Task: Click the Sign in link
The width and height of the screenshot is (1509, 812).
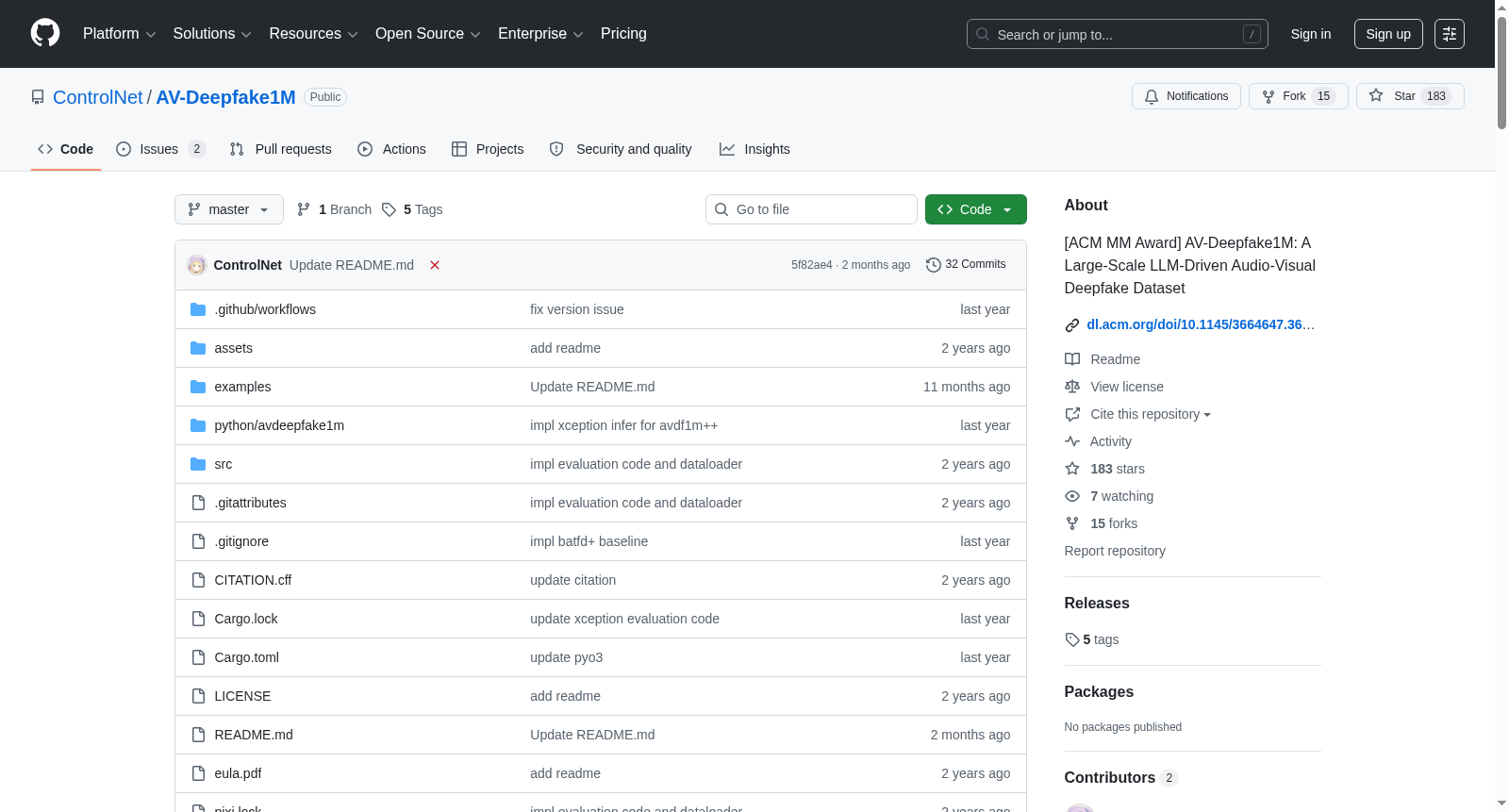Action: [x=1311, y=34]
